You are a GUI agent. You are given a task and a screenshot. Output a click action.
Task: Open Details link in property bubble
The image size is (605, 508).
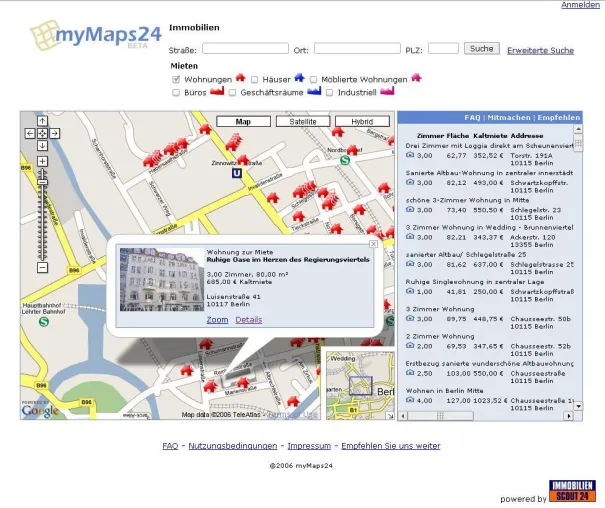[x=249, y=320]
